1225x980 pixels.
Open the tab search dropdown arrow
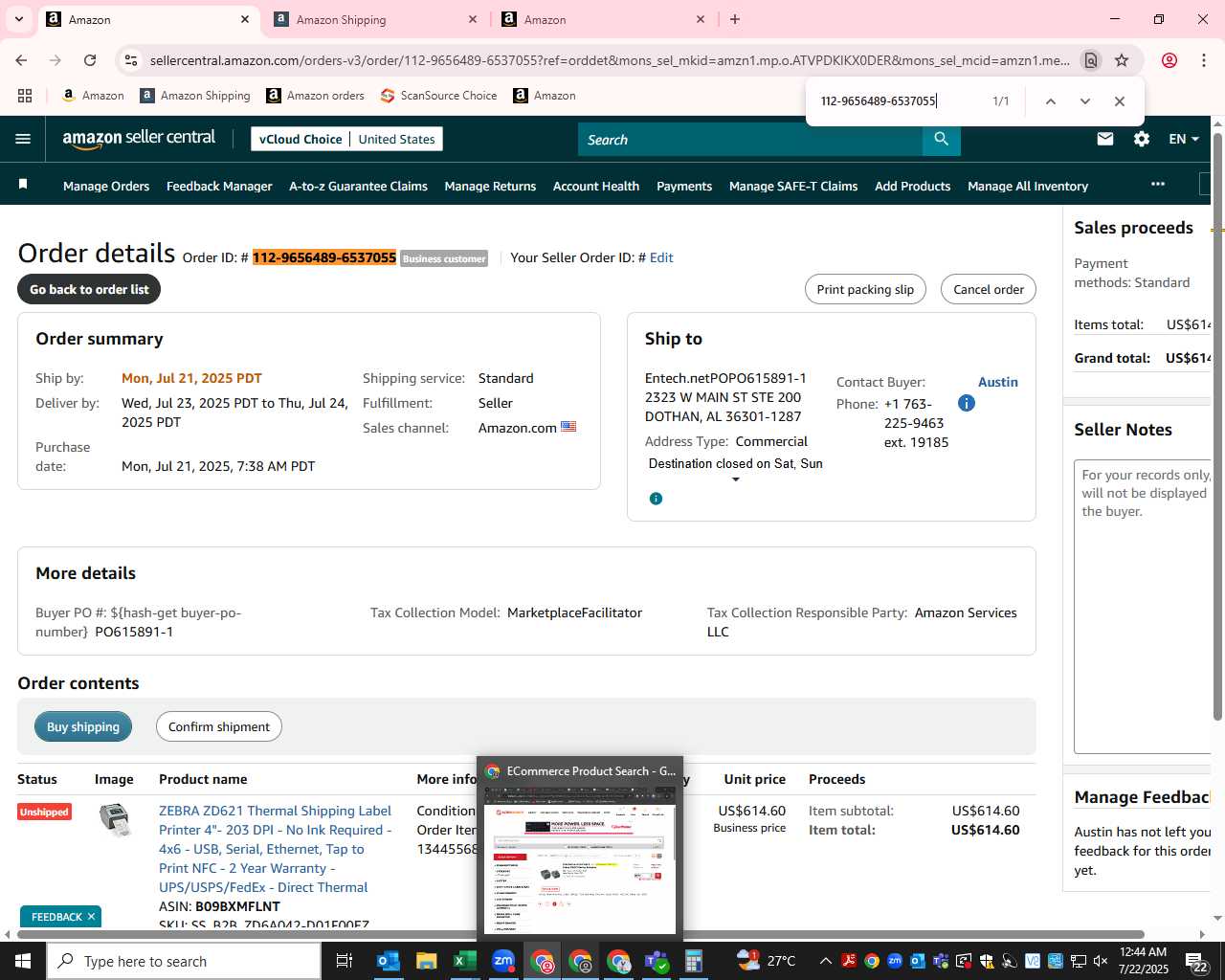tap(19, 19)
